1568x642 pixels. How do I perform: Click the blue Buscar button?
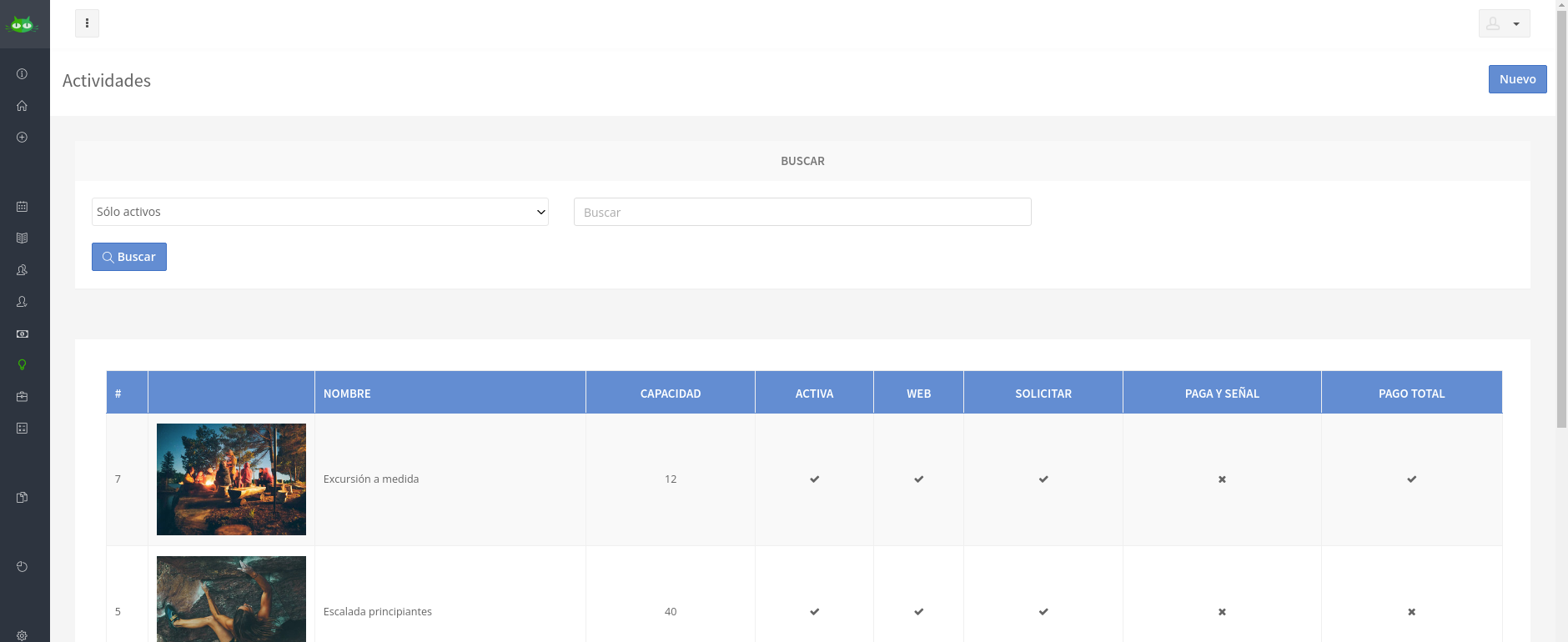(129, 257)
